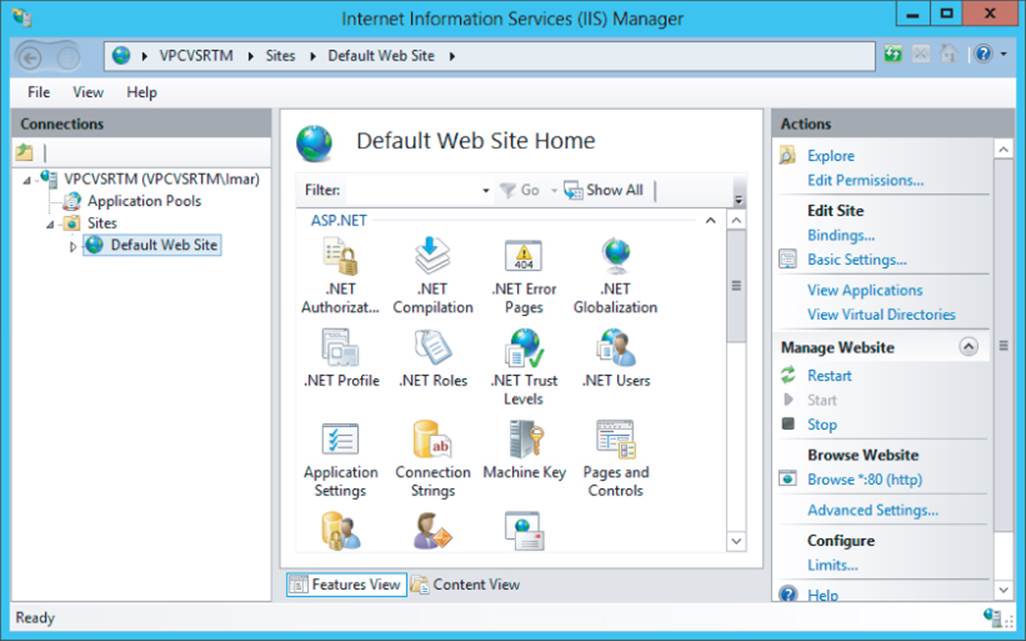Select the Sites tree item
Screen dimensions: 1026x641
click(102, 224)
